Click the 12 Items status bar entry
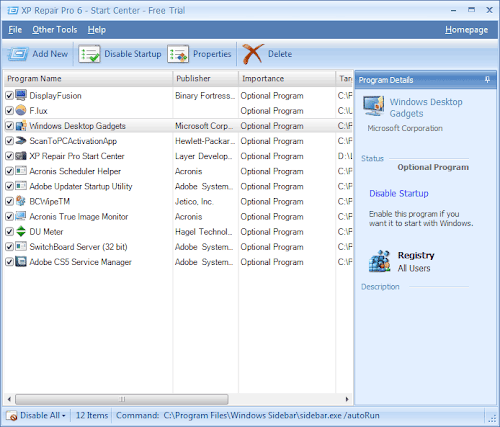The width and height of the screenshot is (500, 427). pos(92,416)
